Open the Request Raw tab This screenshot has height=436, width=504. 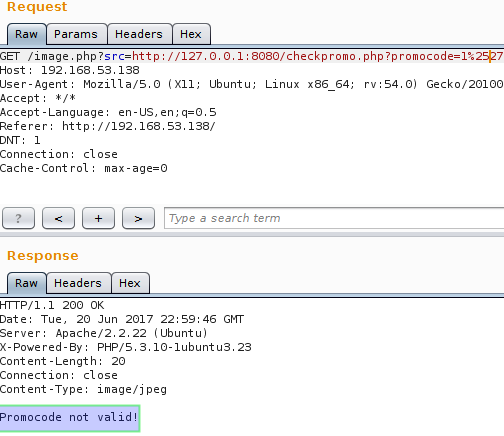coord(27,34)
